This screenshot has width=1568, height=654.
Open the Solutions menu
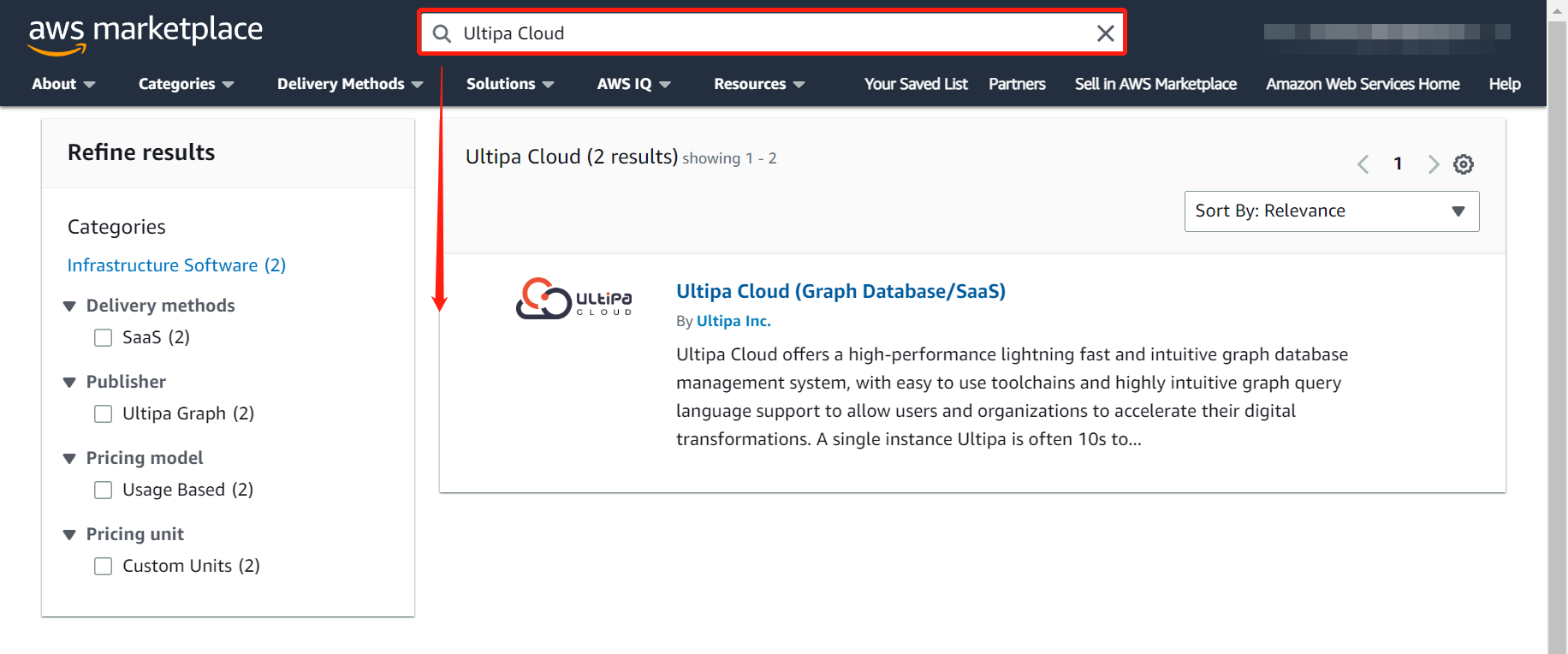point(510,84)
